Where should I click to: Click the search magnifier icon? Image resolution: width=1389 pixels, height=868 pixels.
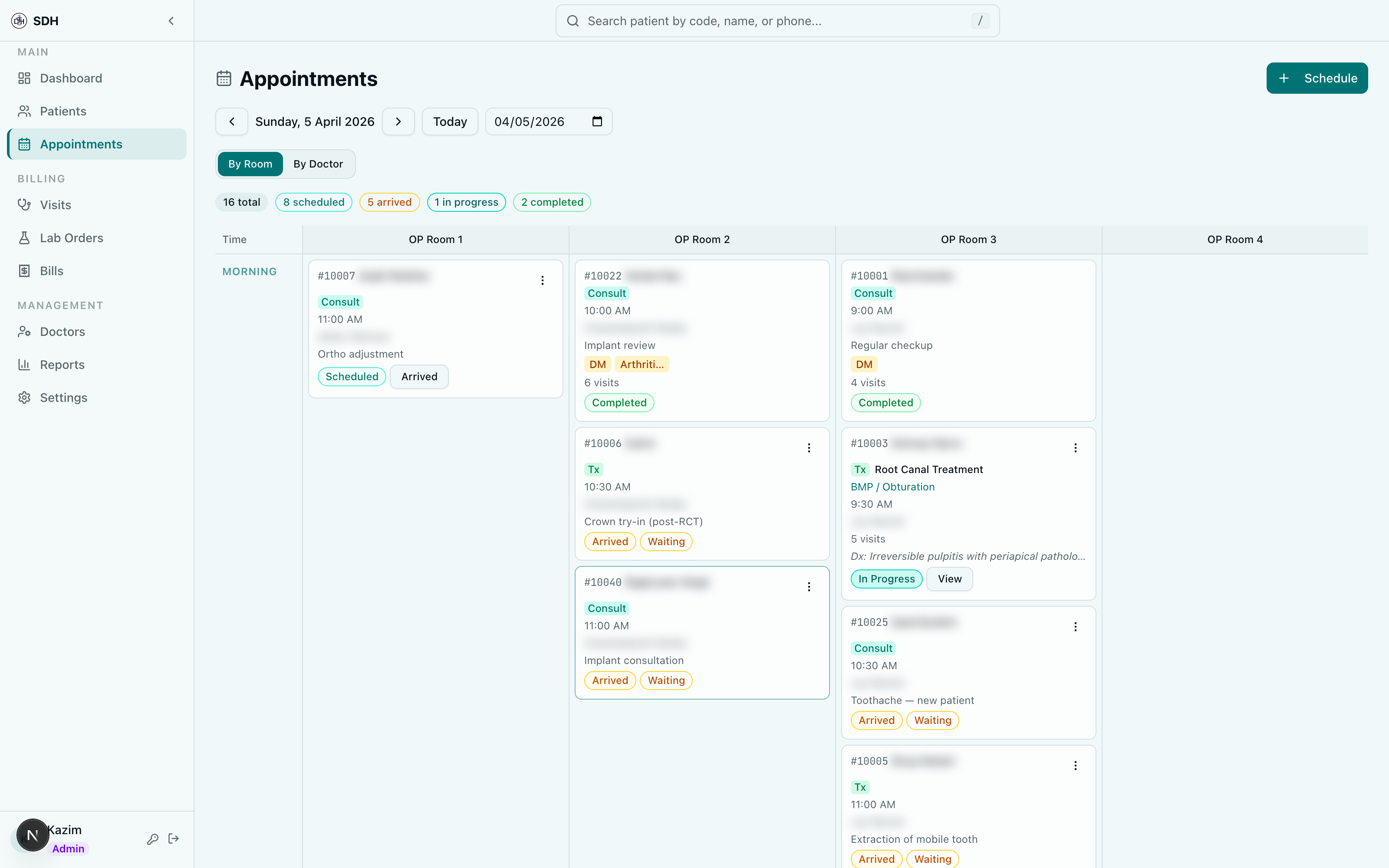pyautogui.click(x=573, y=21)
